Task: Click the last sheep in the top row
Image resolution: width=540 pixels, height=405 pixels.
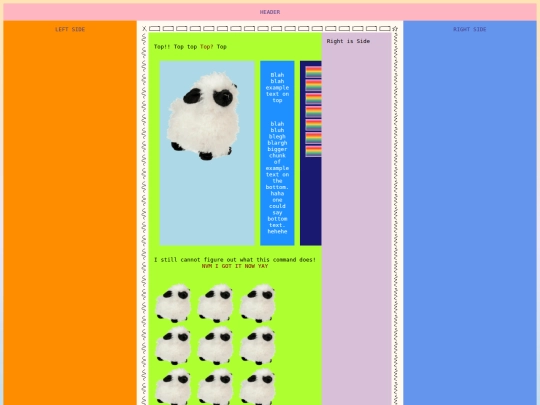Action: tap(257, 303)
